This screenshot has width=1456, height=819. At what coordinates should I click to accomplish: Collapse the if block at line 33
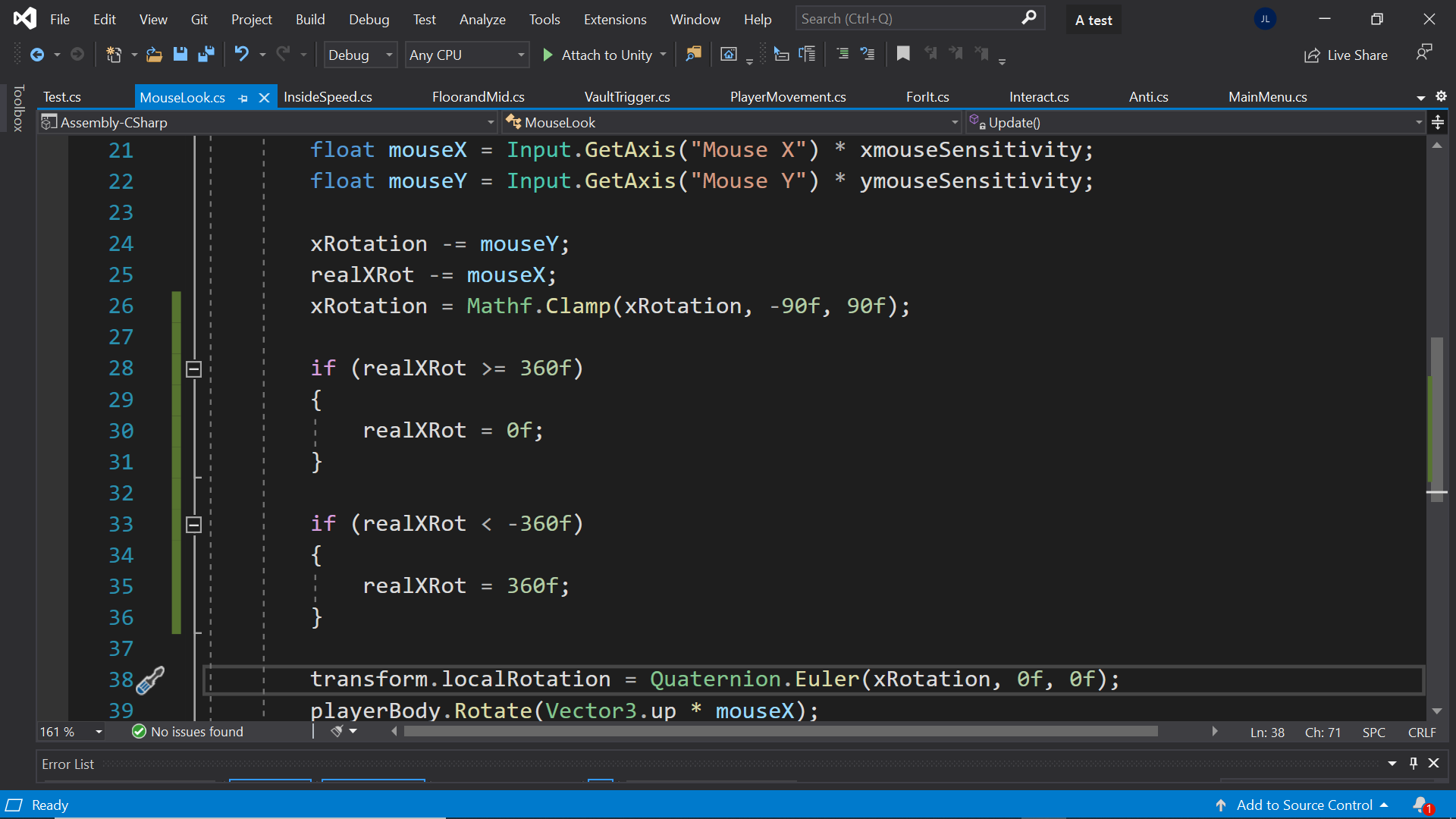click(x=193, y=525)
